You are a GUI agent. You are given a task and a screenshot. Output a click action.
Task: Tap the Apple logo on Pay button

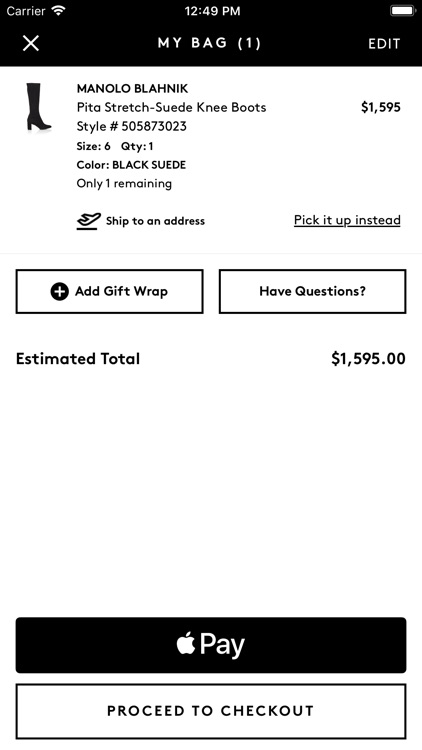(x=186, y=644)
